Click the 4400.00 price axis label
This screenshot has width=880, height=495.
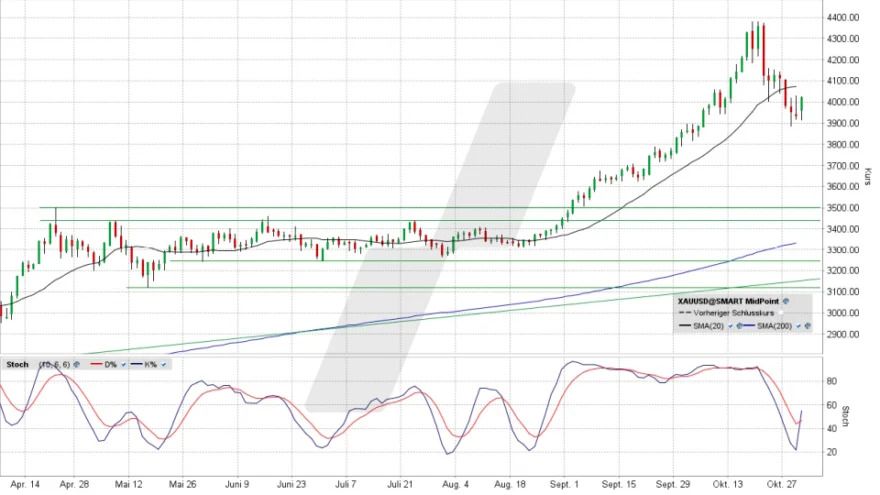[844, 18]
